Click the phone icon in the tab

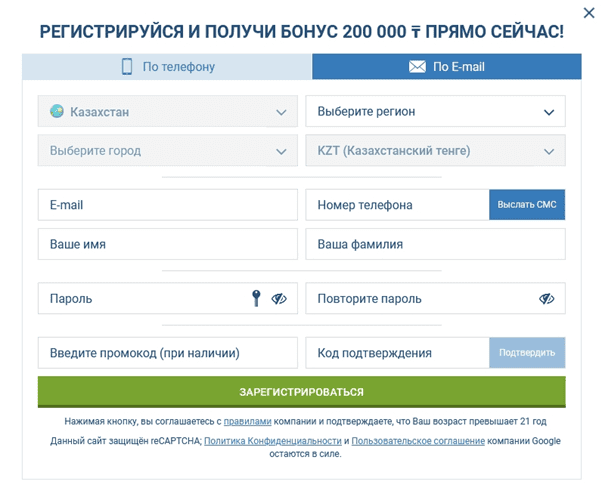[127, 67]
